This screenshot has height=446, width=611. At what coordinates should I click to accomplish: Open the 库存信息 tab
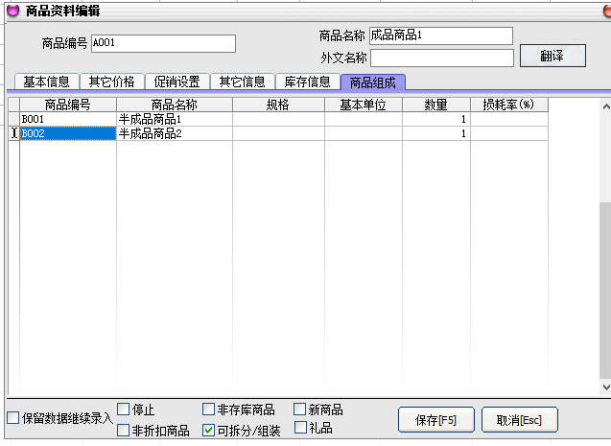pos(307,82)
